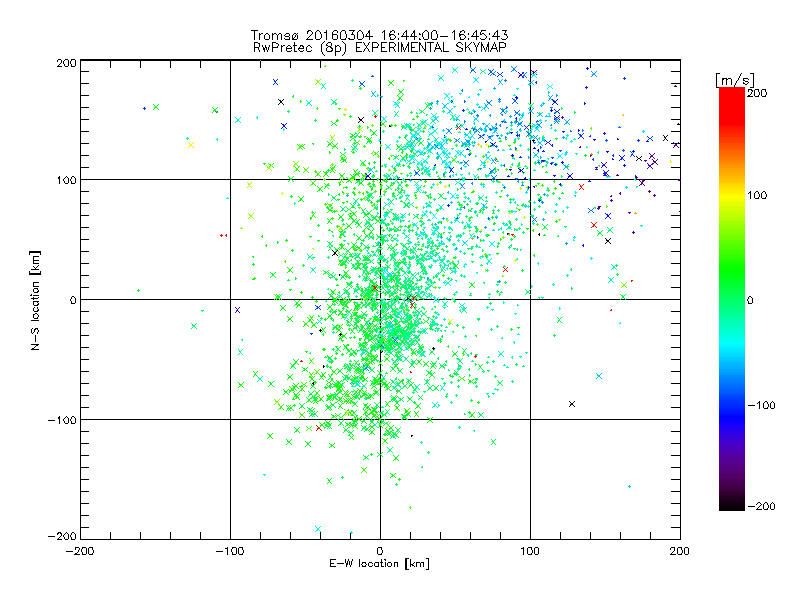Viewport: 800px width, 600px height.
Task: Click y-axis tick label '200'
Action: point(66,63)
